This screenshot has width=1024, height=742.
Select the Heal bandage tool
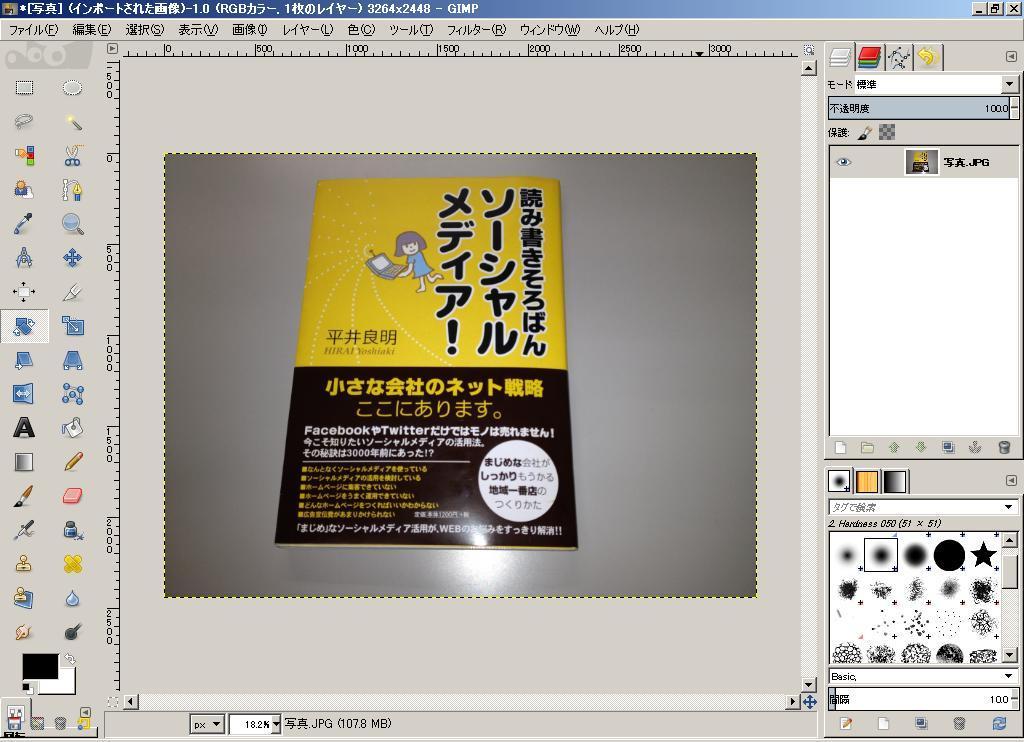(x=72, y=564)
